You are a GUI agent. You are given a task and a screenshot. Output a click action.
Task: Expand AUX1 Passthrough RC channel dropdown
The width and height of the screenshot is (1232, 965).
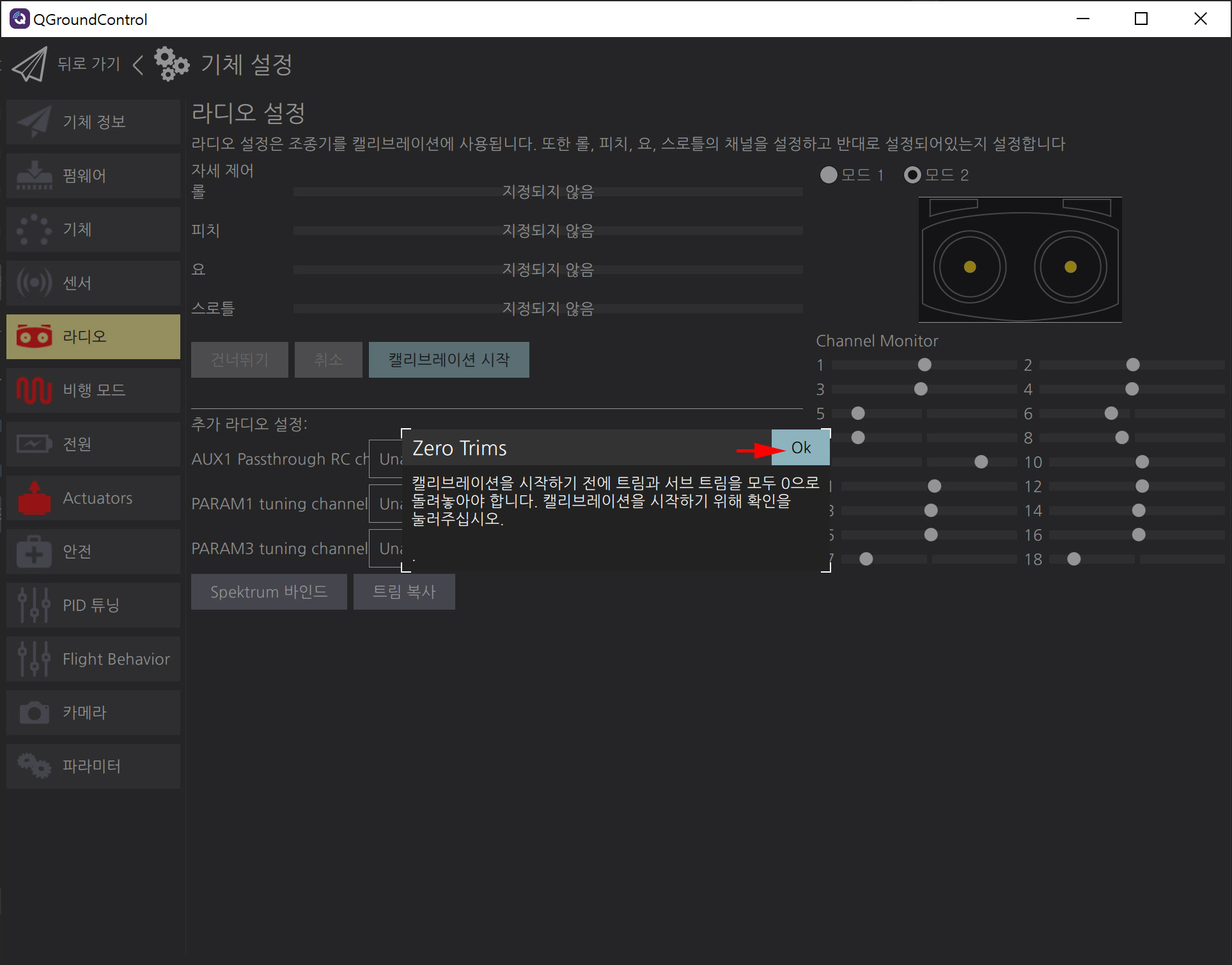point(386,459)
